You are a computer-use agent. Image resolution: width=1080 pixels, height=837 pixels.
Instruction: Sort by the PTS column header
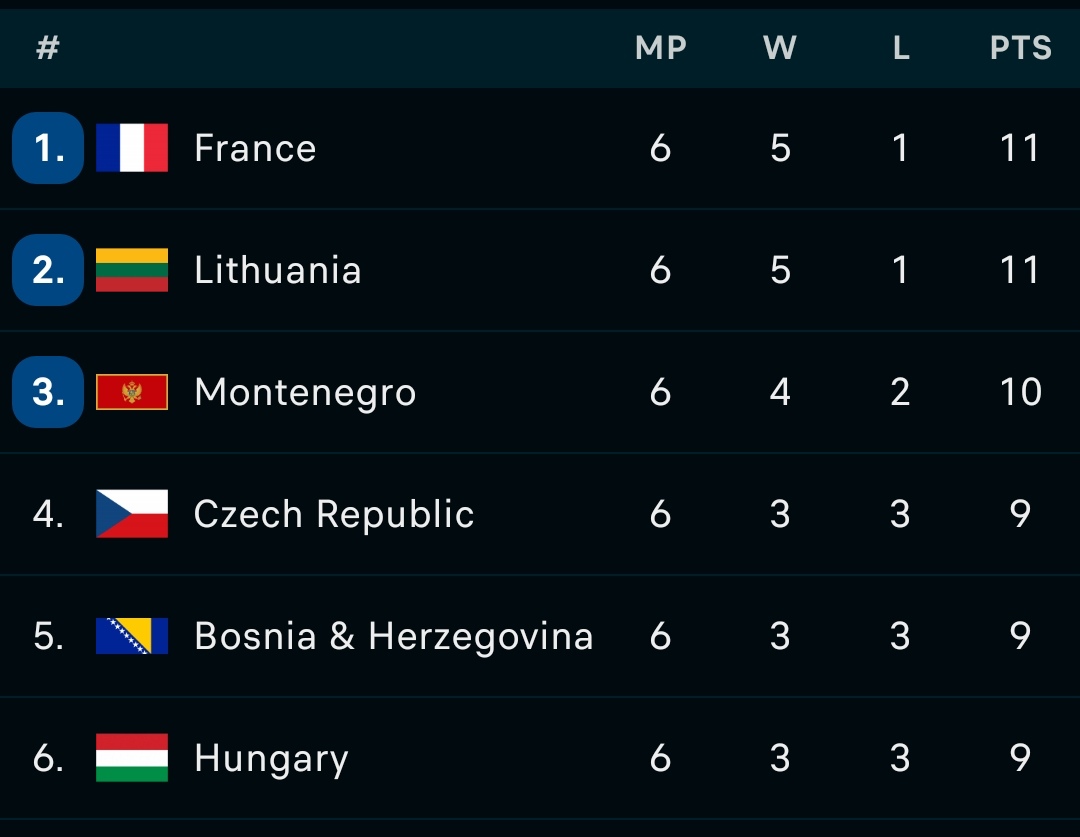click(x=1020, y=48)
